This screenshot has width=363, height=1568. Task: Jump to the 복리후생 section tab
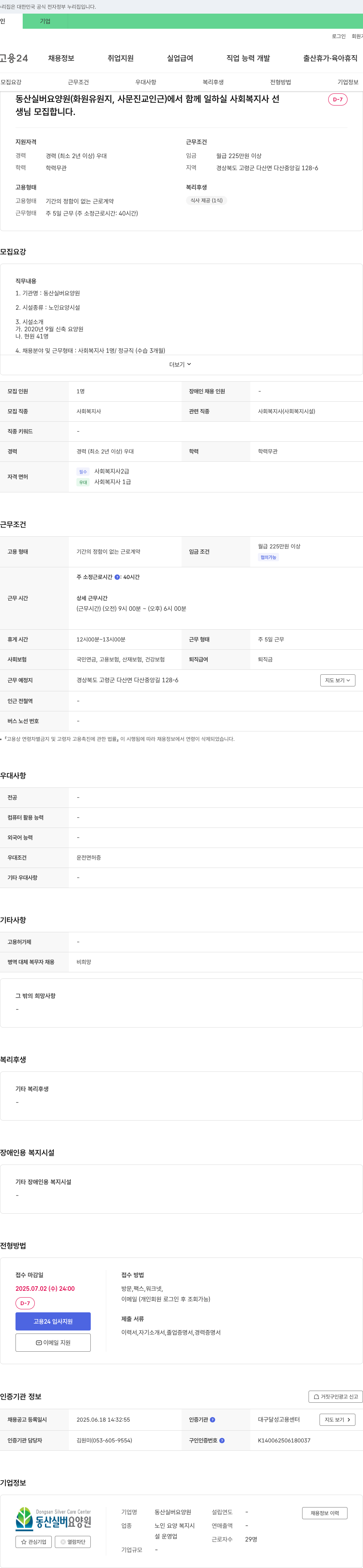point(213,82)
